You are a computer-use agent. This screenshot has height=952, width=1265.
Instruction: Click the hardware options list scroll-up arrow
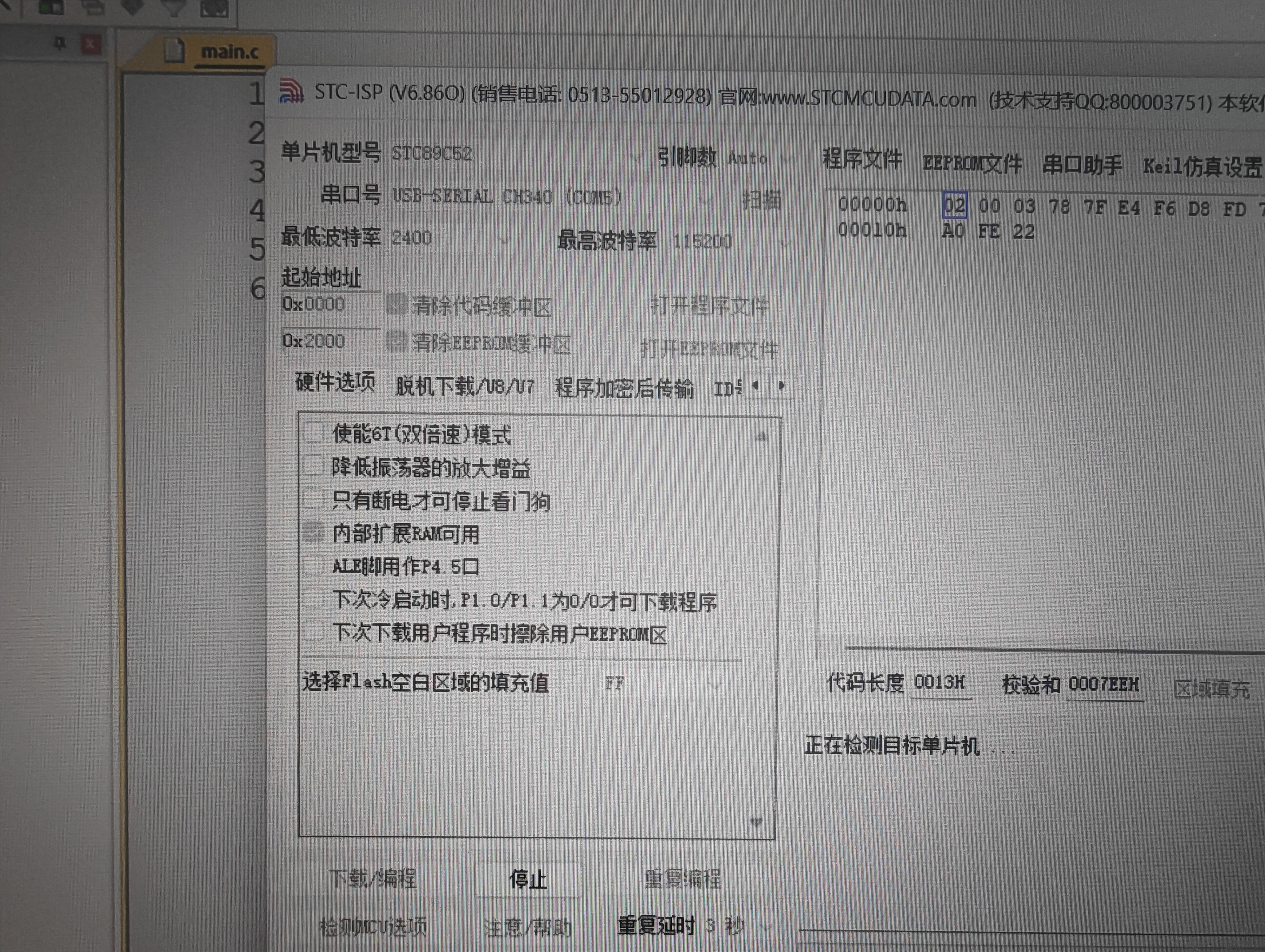tap(761, 437)
